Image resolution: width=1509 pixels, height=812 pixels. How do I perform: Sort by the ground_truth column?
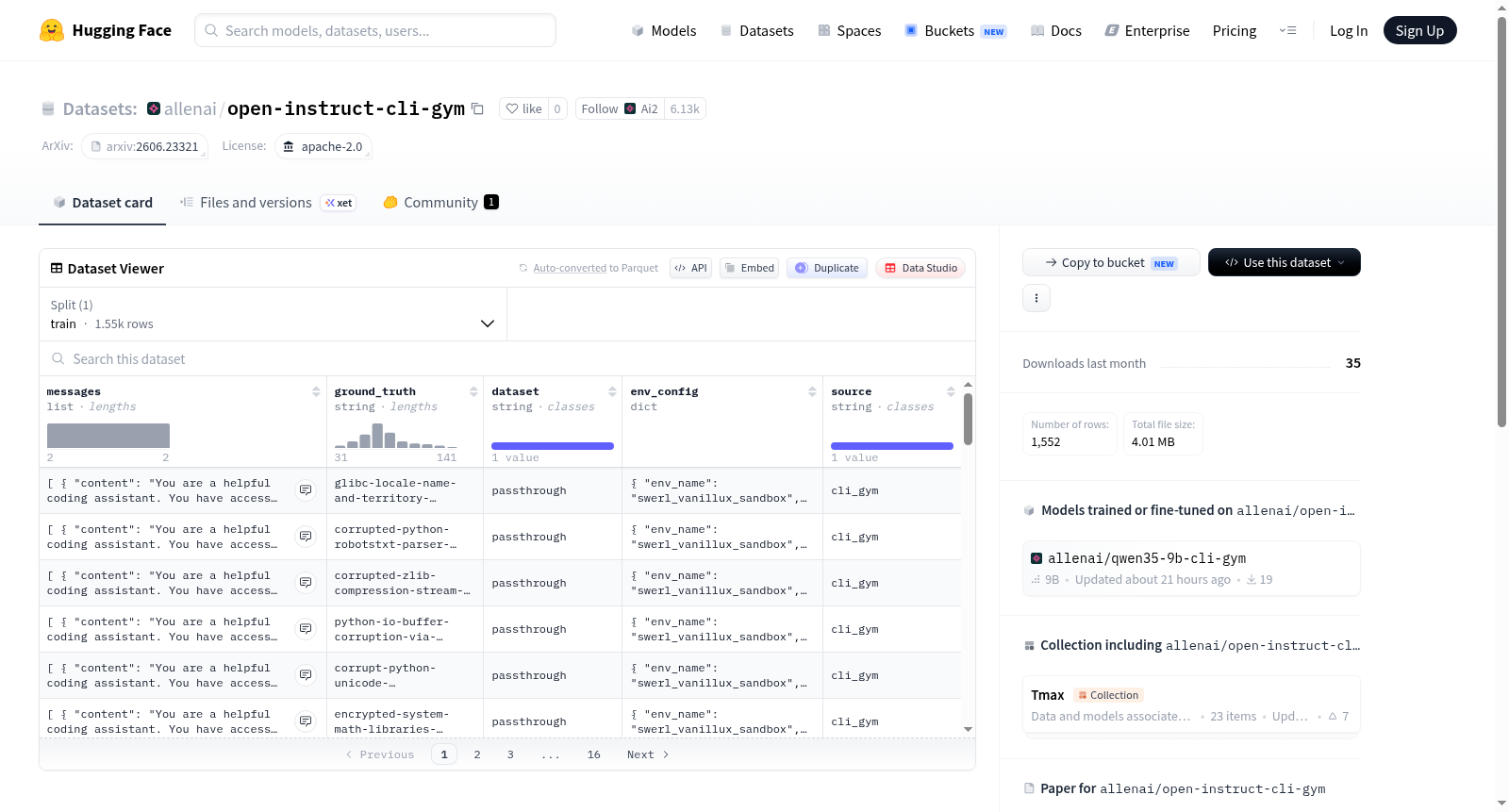[x=473, y=391]
